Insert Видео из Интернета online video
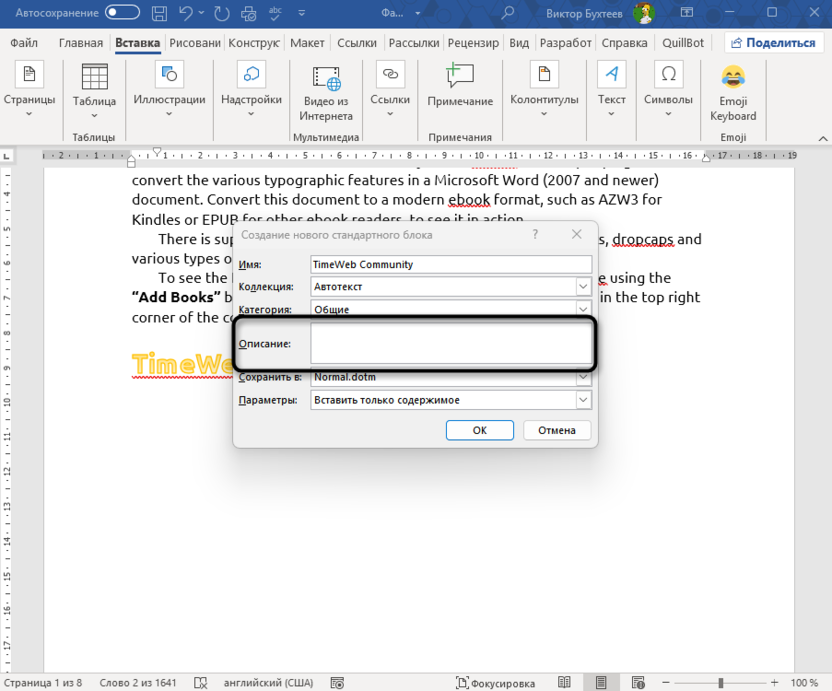832x691 pixels. pyautogui.click(x=326, y=78)
